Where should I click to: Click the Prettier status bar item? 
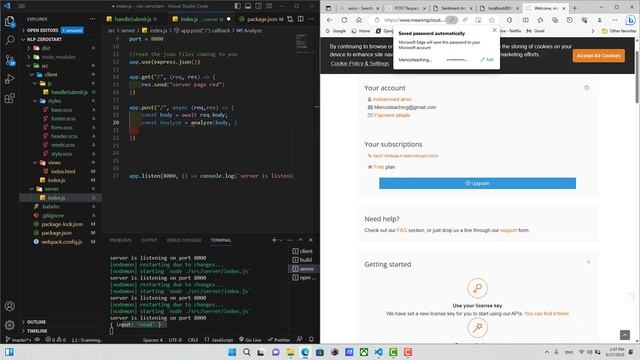click(x=279, y=340)
